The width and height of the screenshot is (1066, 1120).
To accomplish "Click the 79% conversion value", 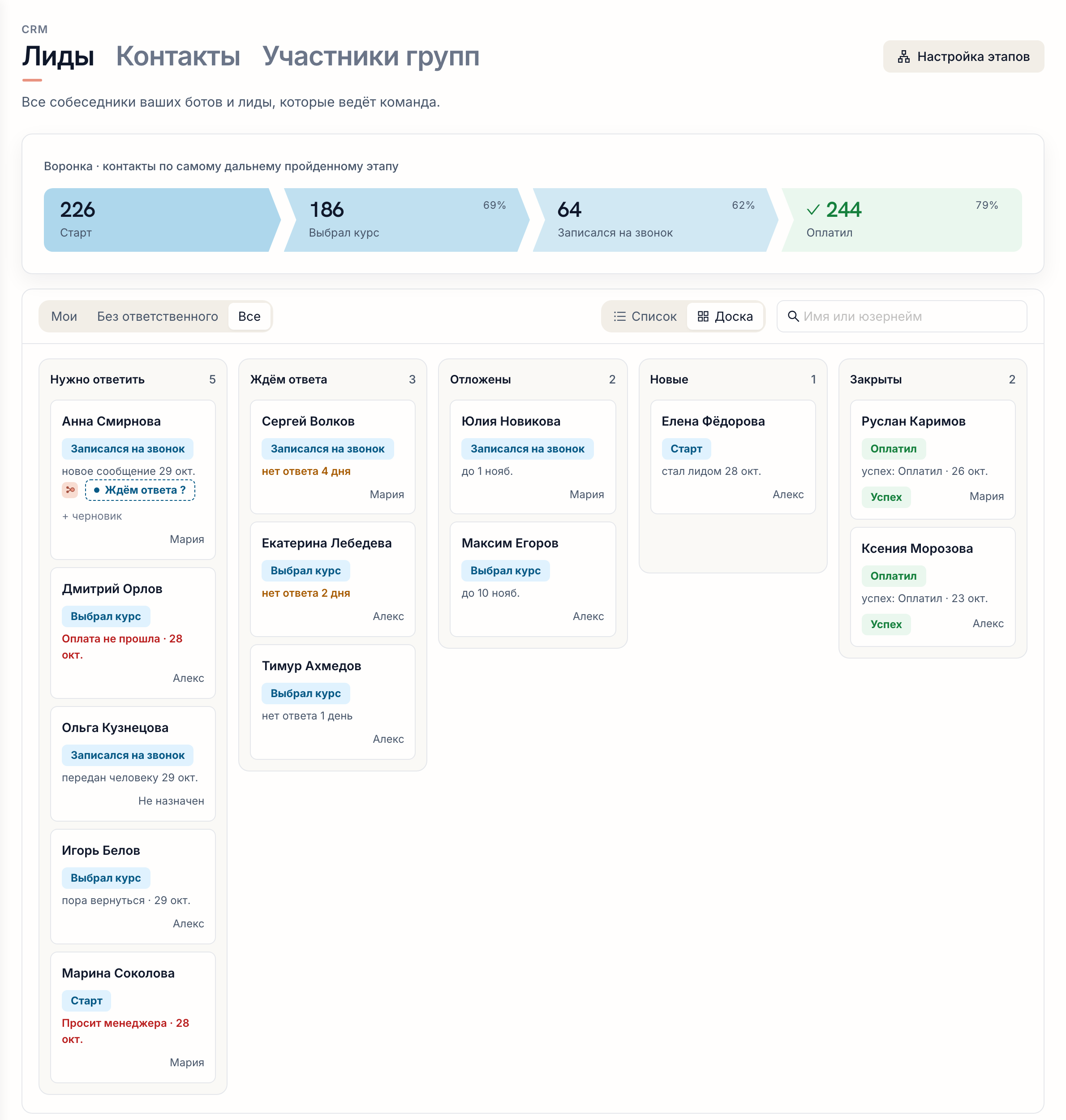I will point(987,205).
